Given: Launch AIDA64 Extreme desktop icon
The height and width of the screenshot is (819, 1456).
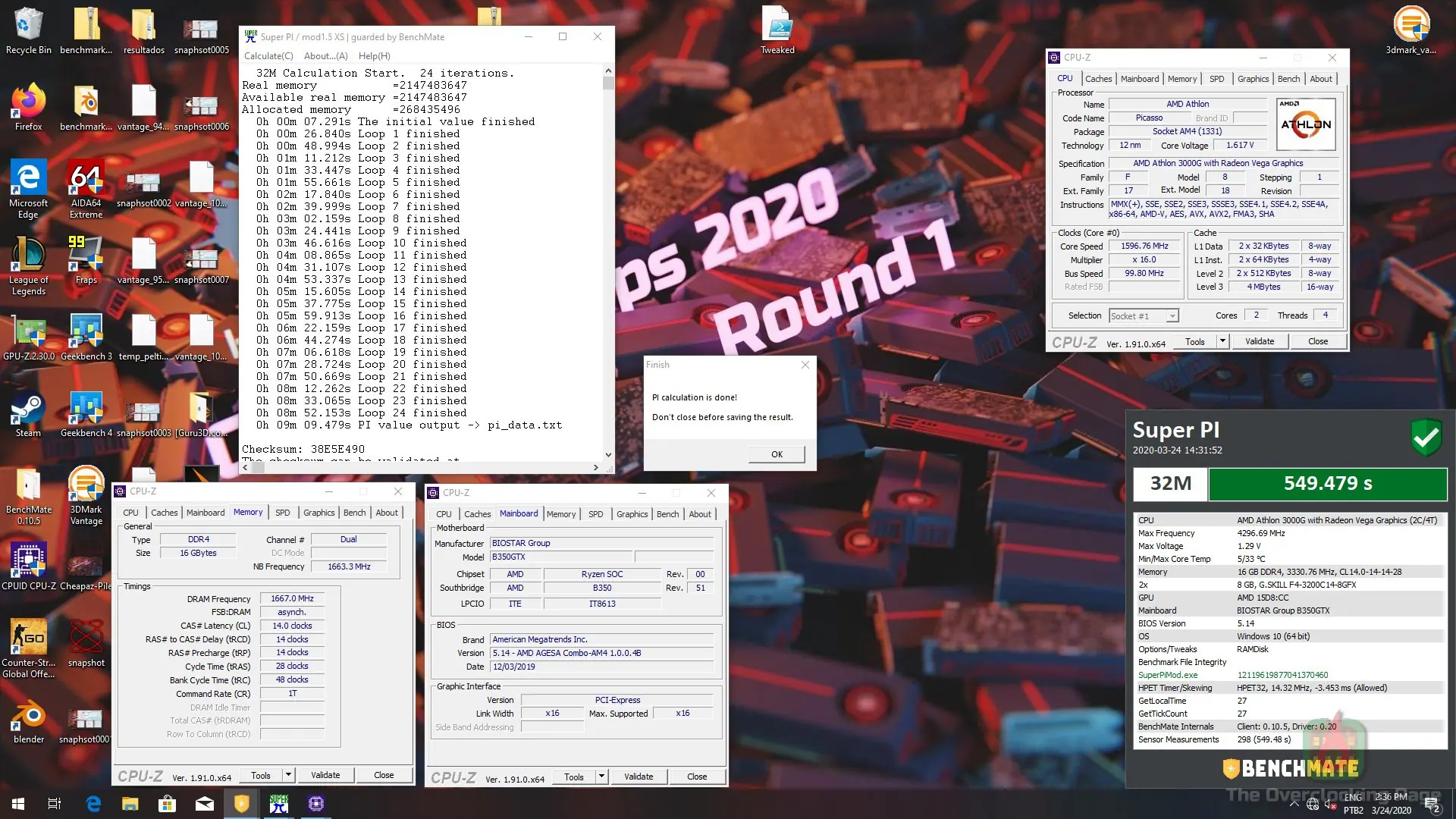Looking at the screenshot, I should coord(86,189).
